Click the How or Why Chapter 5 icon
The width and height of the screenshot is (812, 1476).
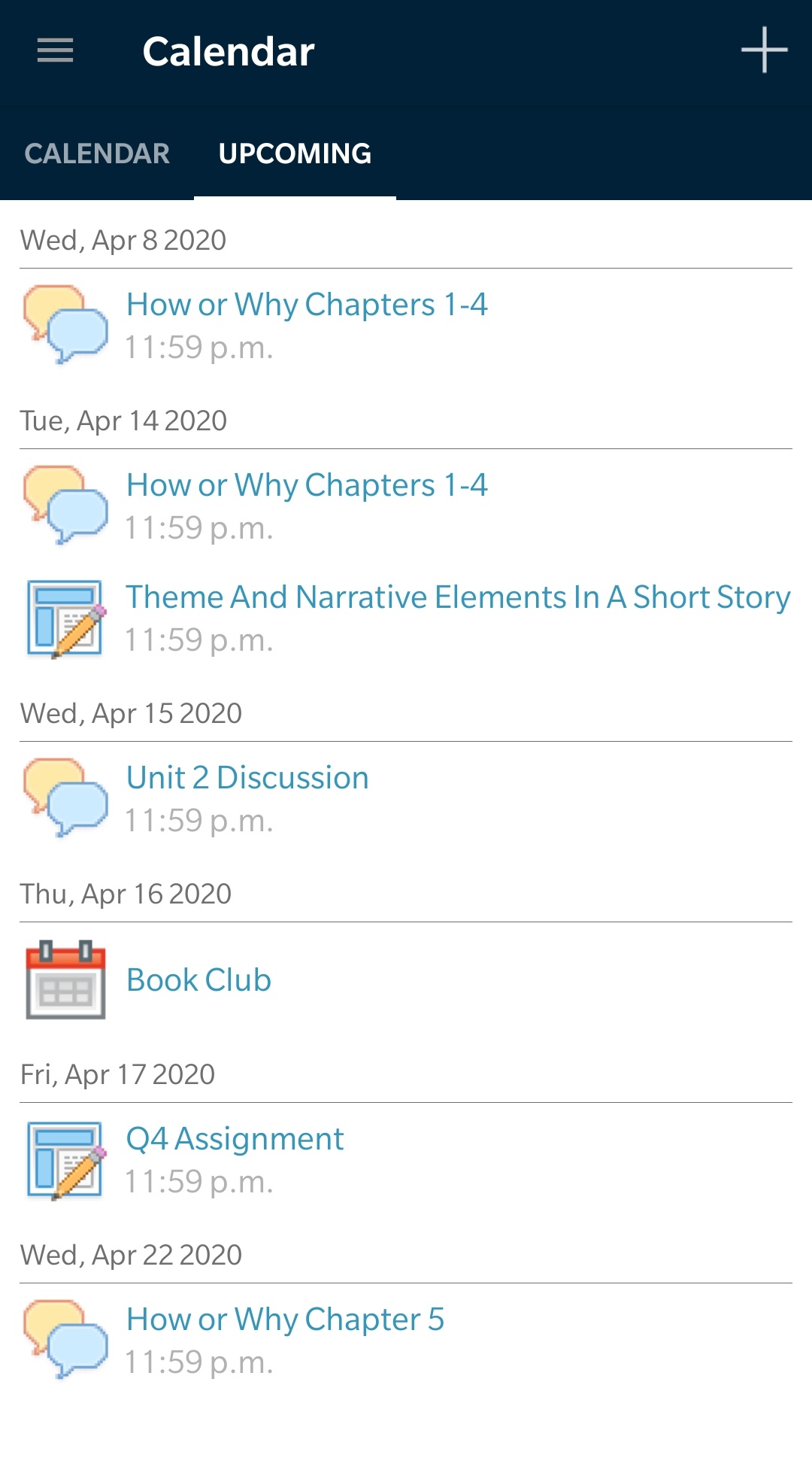click(65, 1339)
